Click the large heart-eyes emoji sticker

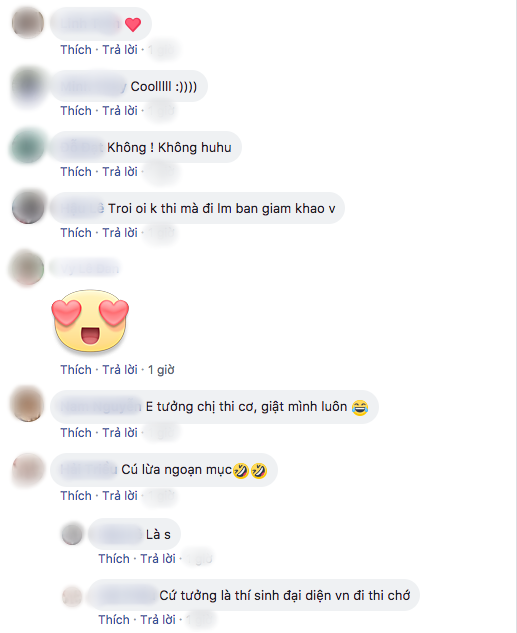pos(90,320)
